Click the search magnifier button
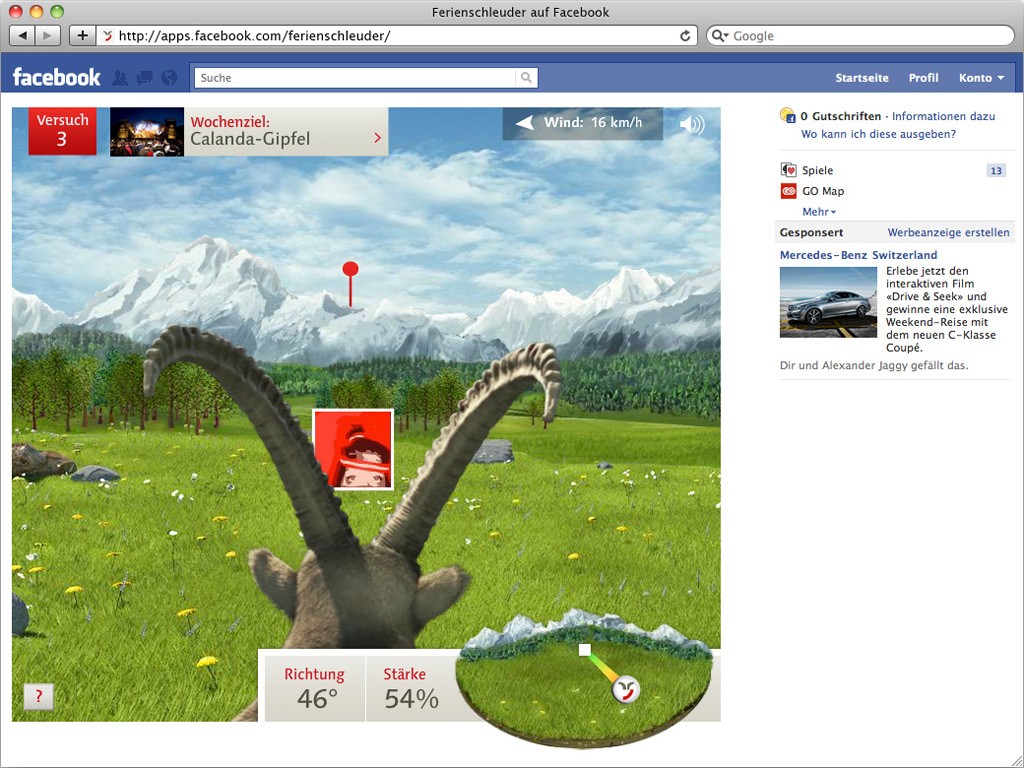 click(x=526, y=78)
